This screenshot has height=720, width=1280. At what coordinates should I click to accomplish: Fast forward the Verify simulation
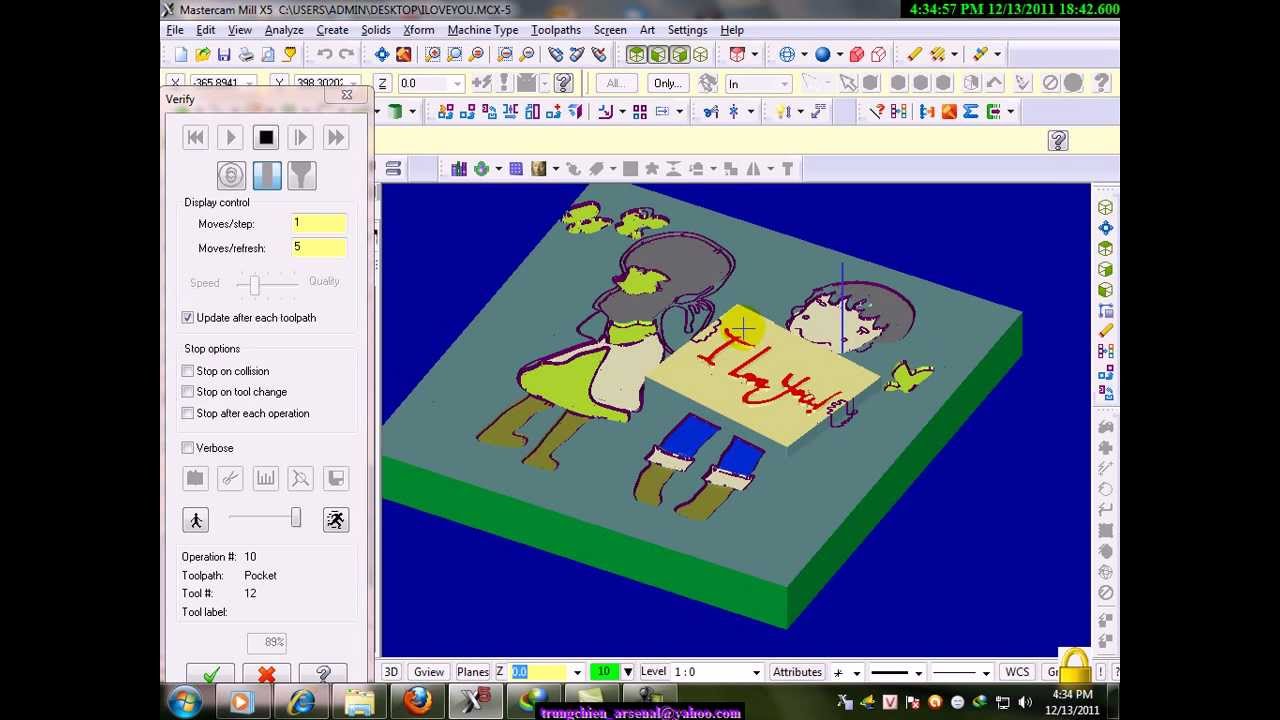click(x=336, y=138)
